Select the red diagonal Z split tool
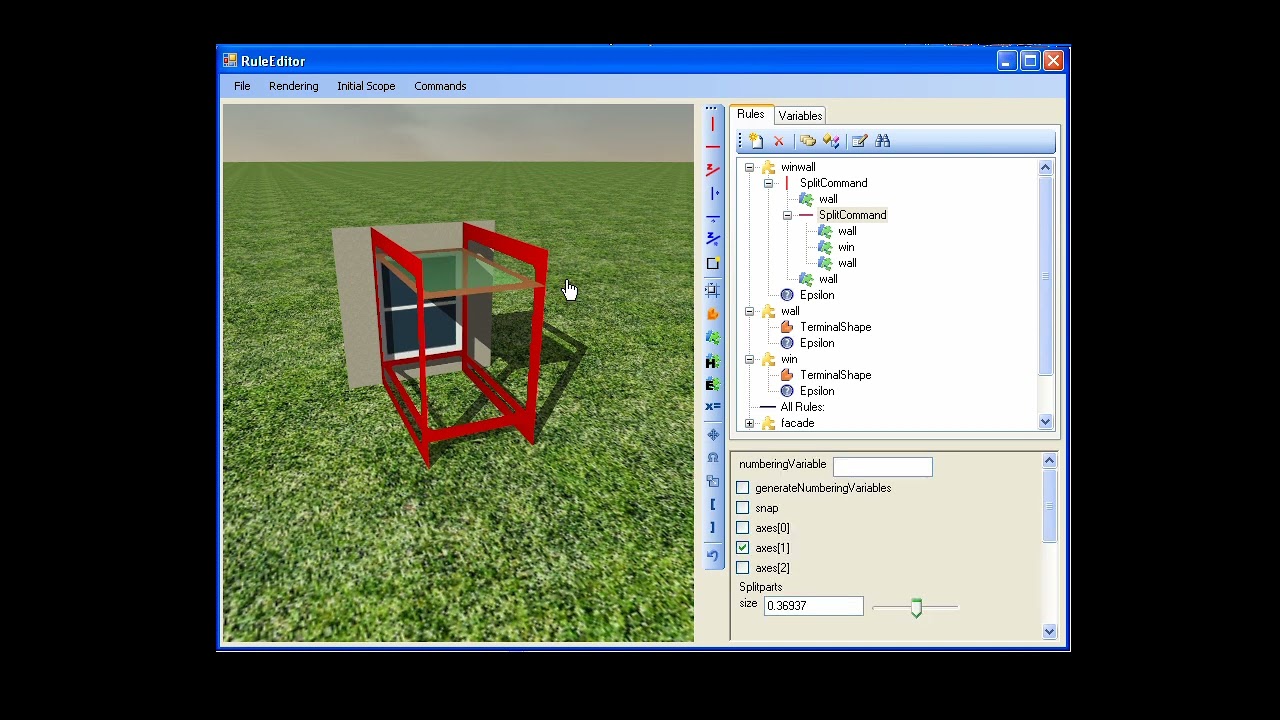 [x=712, y=170]
